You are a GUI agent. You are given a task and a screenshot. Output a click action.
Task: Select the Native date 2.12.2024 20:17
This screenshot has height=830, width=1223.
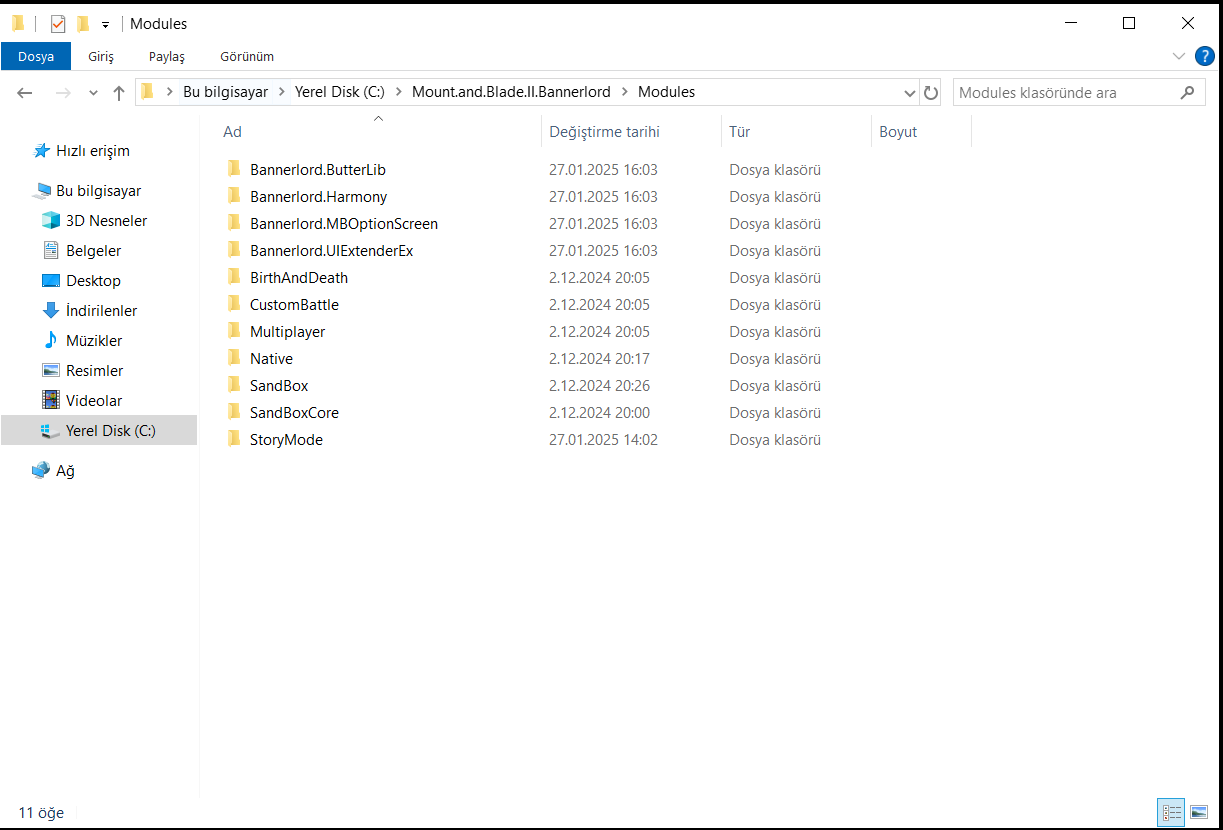[599, 358]
